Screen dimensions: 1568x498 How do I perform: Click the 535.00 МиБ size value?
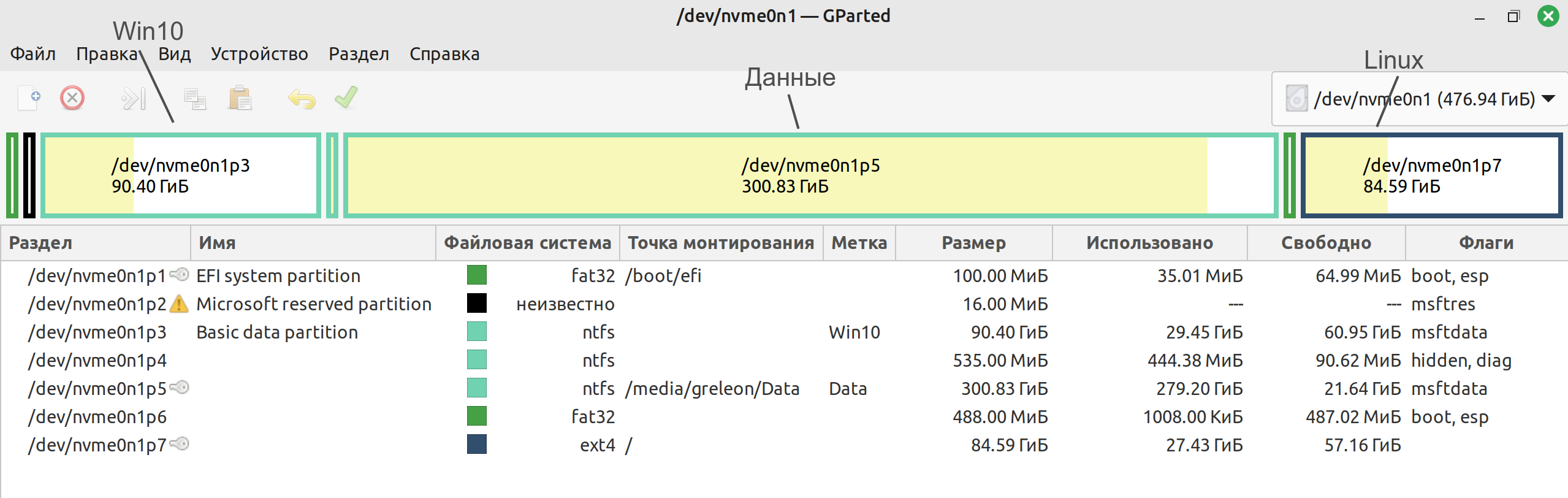1000,360
